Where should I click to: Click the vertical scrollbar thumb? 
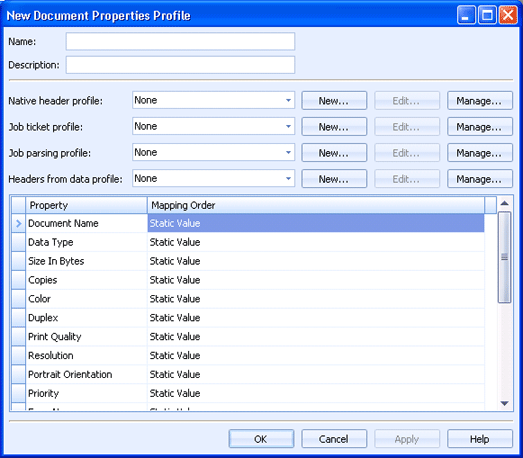click(x=504, y=257)
